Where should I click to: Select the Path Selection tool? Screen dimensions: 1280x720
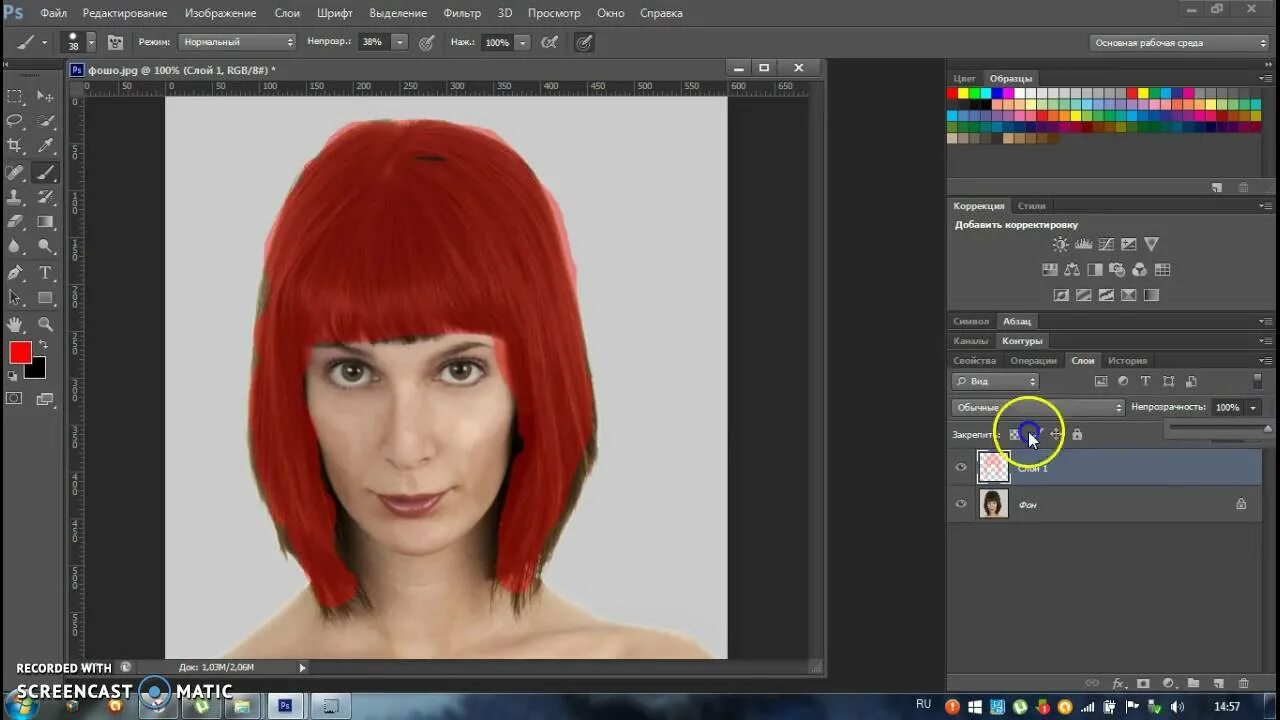pos(15,298)
